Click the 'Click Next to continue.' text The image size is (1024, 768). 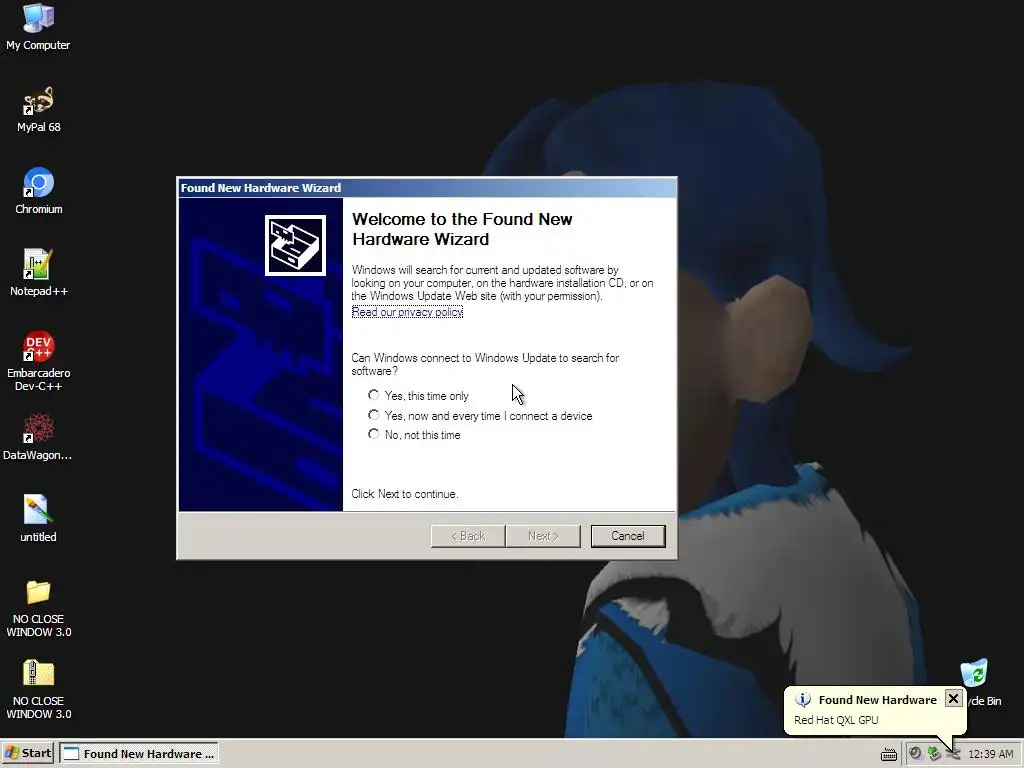(x=405, y=494)
